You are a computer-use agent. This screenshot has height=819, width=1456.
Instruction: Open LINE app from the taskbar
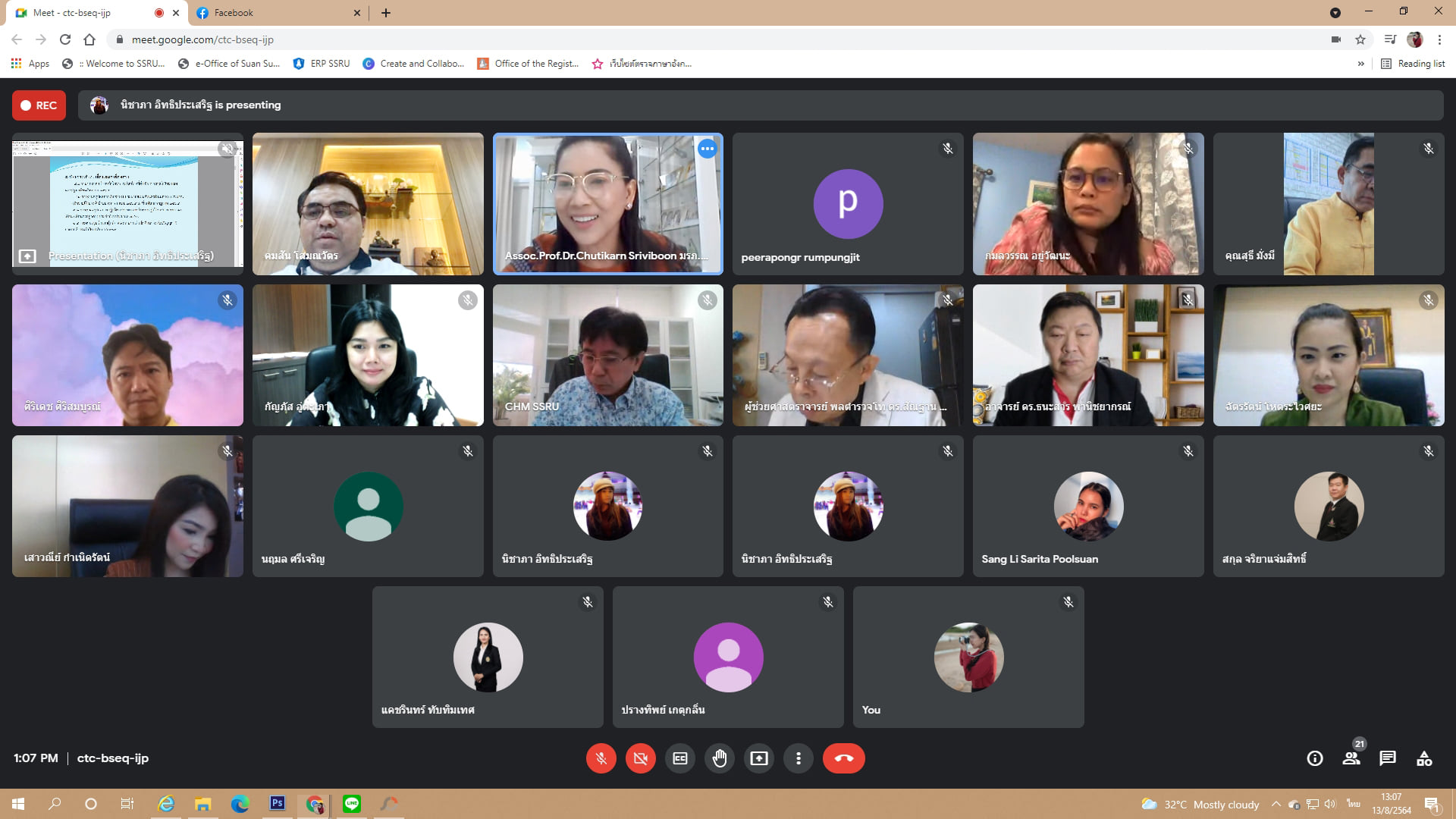tap(352, 804)
